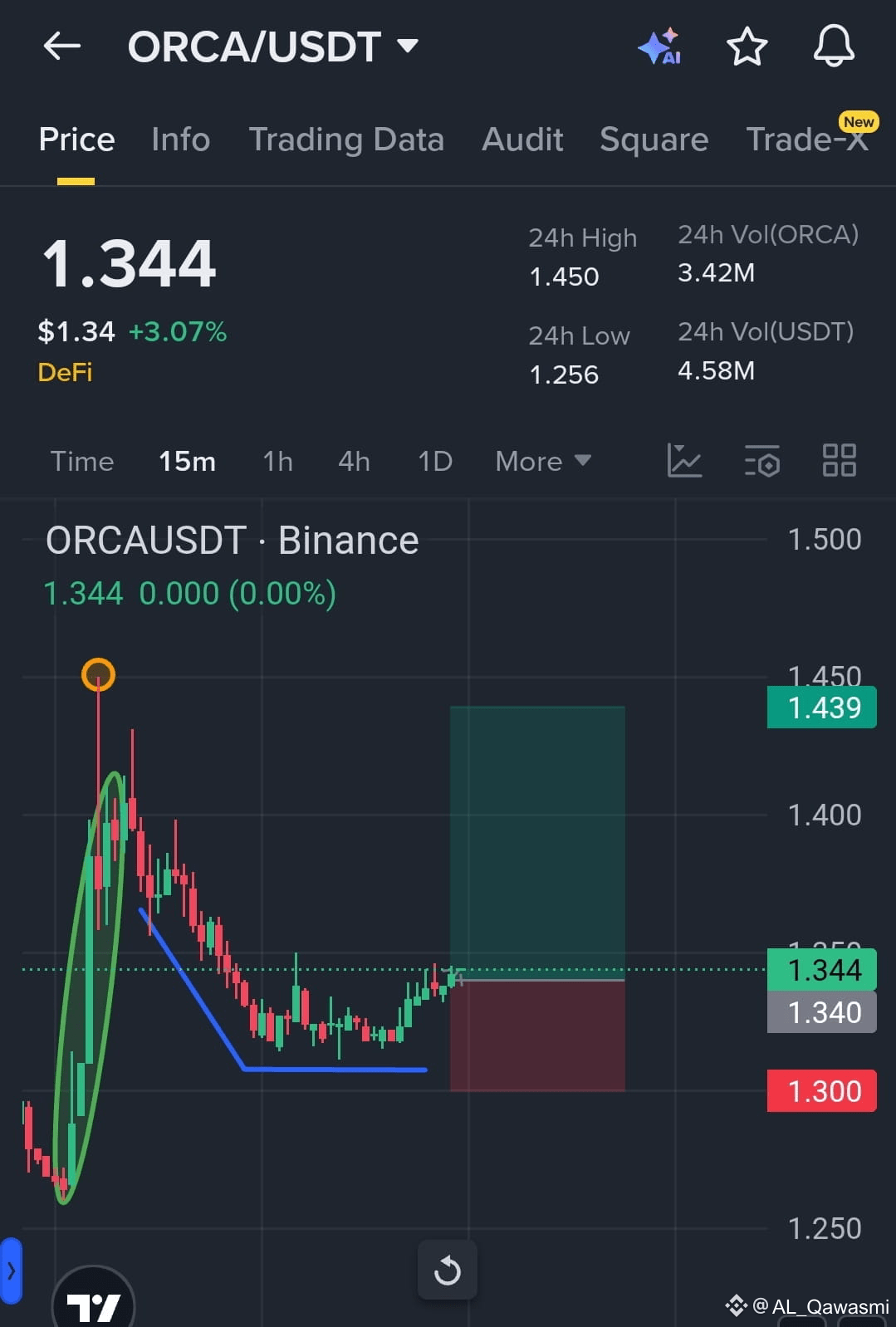Image resolution: width=896 pixels, height=1327 pixels.
Task: Open the chart layout grid icon
Action: point(839,460)
